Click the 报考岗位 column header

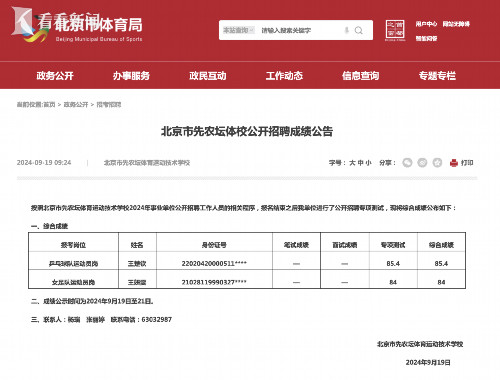click(73, 245)
